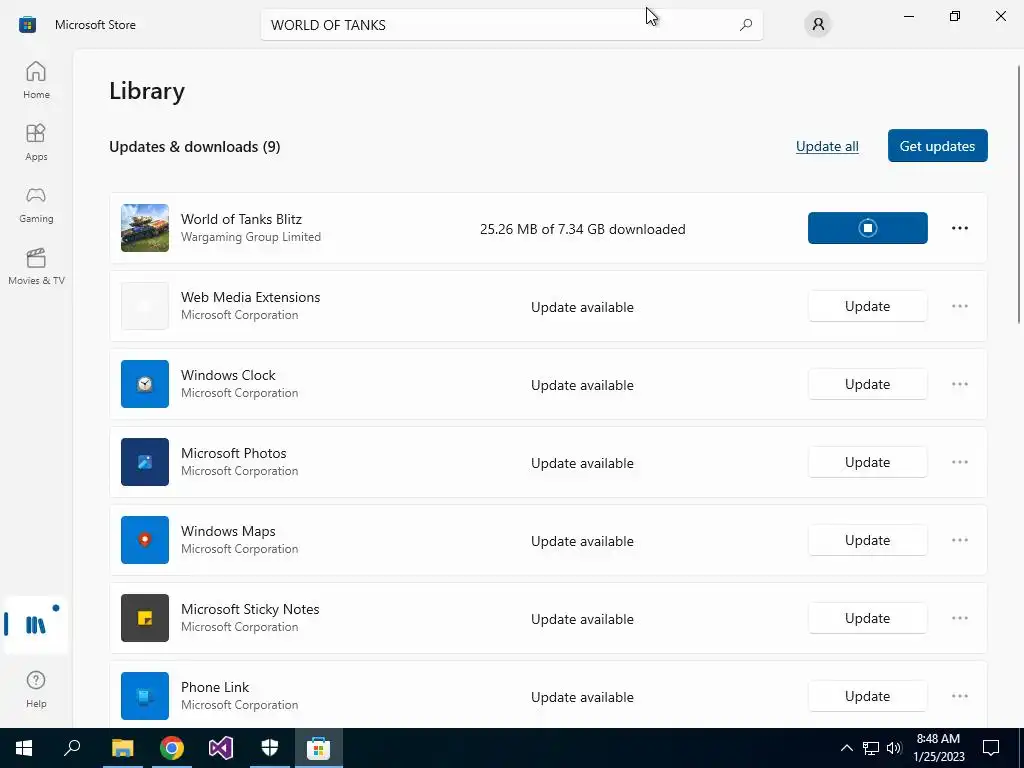Open the Apps section in sidebar
1024x768 pixels.
coord(36,142)
